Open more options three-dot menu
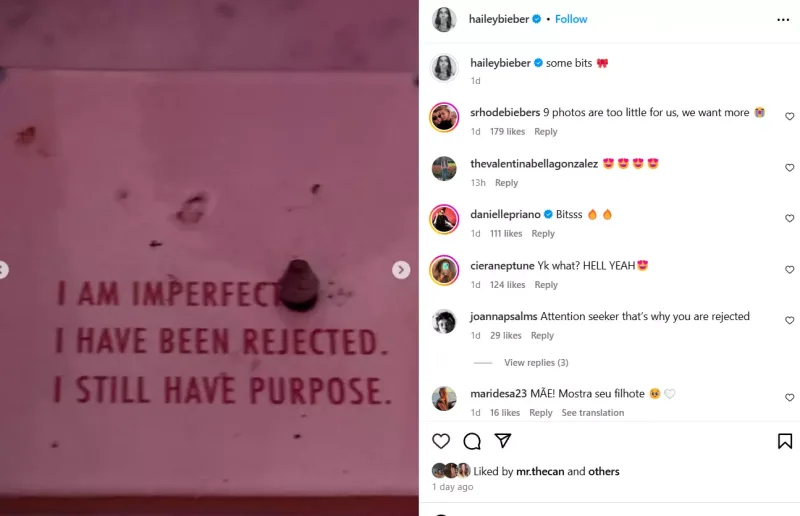The width and height of the screenshot is (800, 516). click(783, 19)
